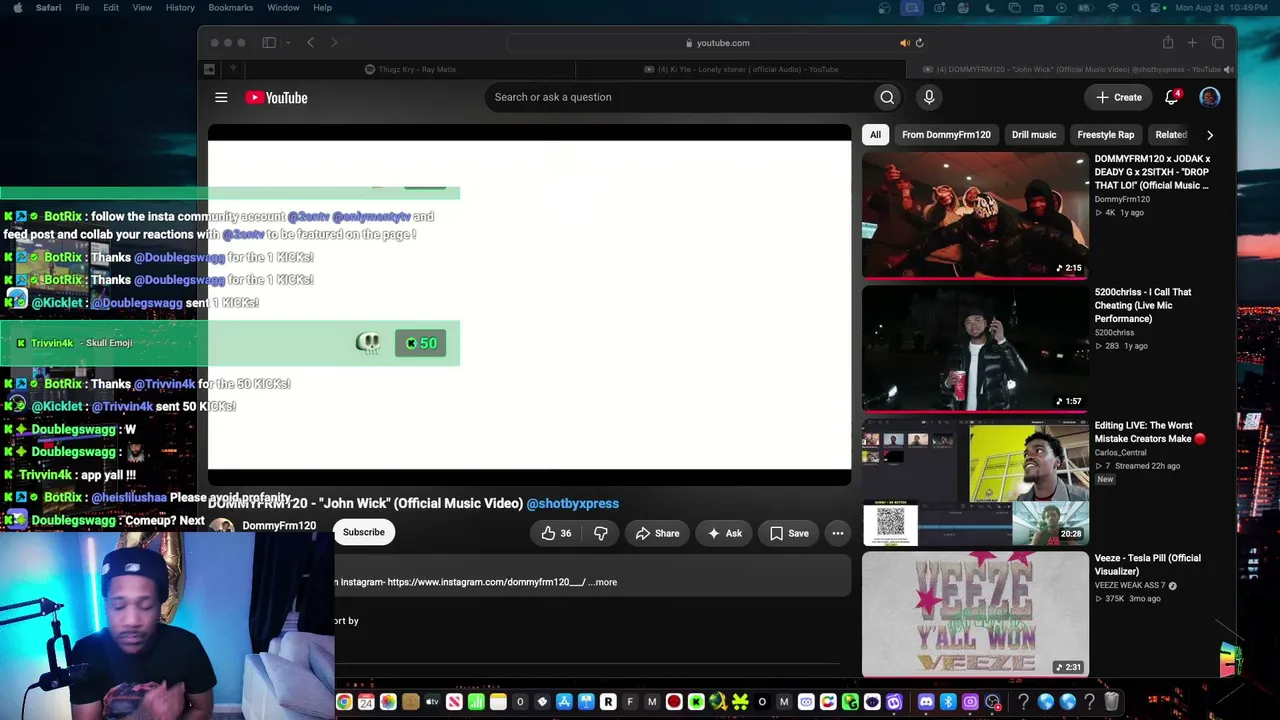Mute the John Wick tab's speaker icon

[1228, 69]
